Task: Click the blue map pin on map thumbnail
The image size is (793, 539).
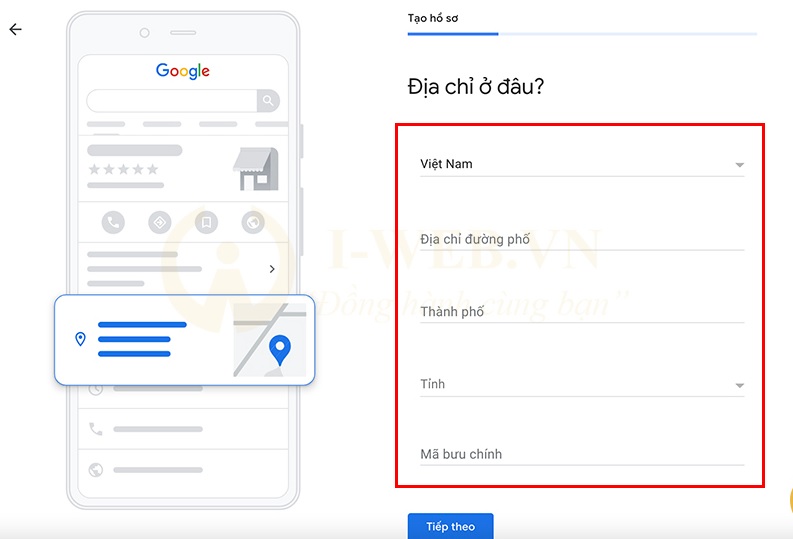Action: pos(280,350)
